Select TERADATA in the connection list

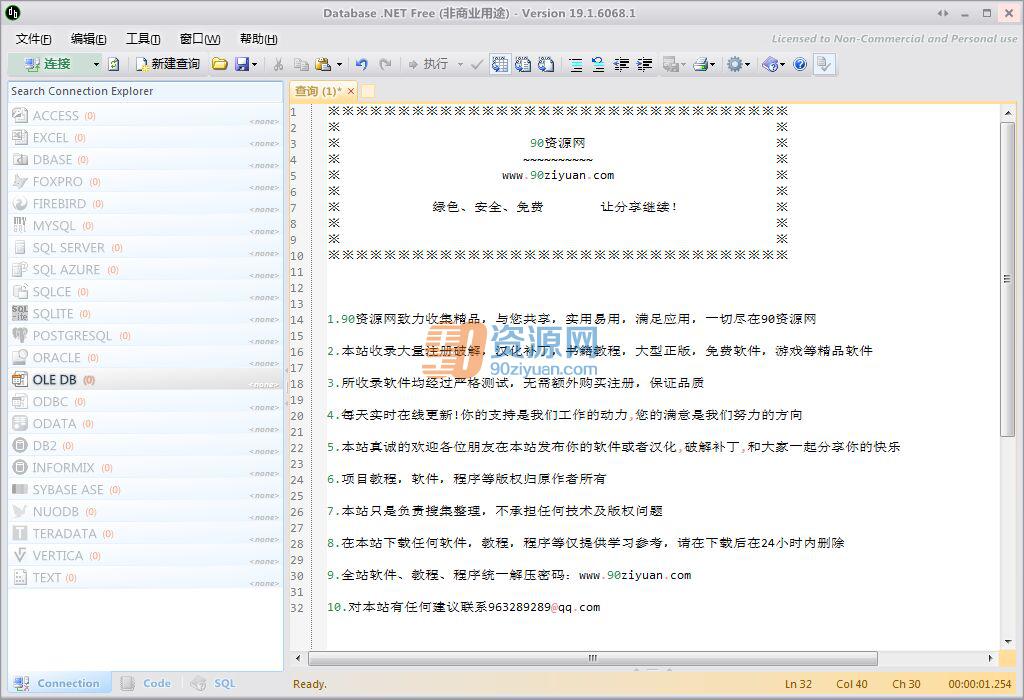(146, 533)
